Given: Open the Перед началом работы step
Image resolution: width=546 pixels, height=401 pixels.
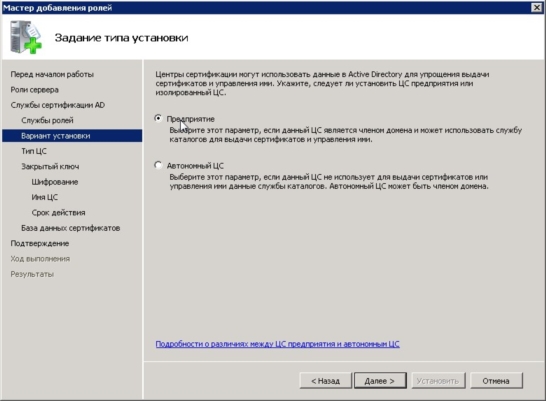Looking at the screenshot, I should tap(52, 74).
